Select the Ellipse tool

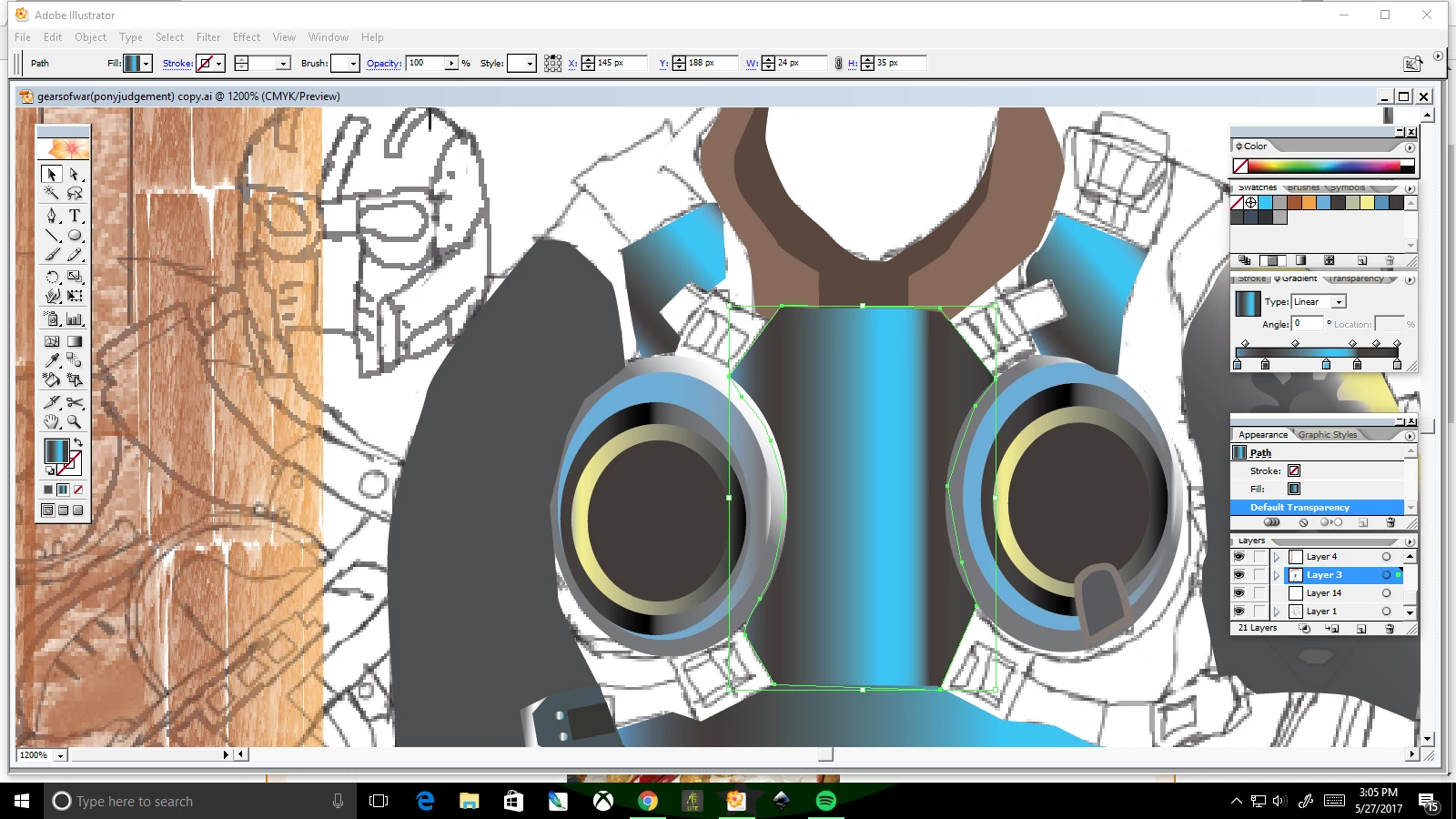75,235
